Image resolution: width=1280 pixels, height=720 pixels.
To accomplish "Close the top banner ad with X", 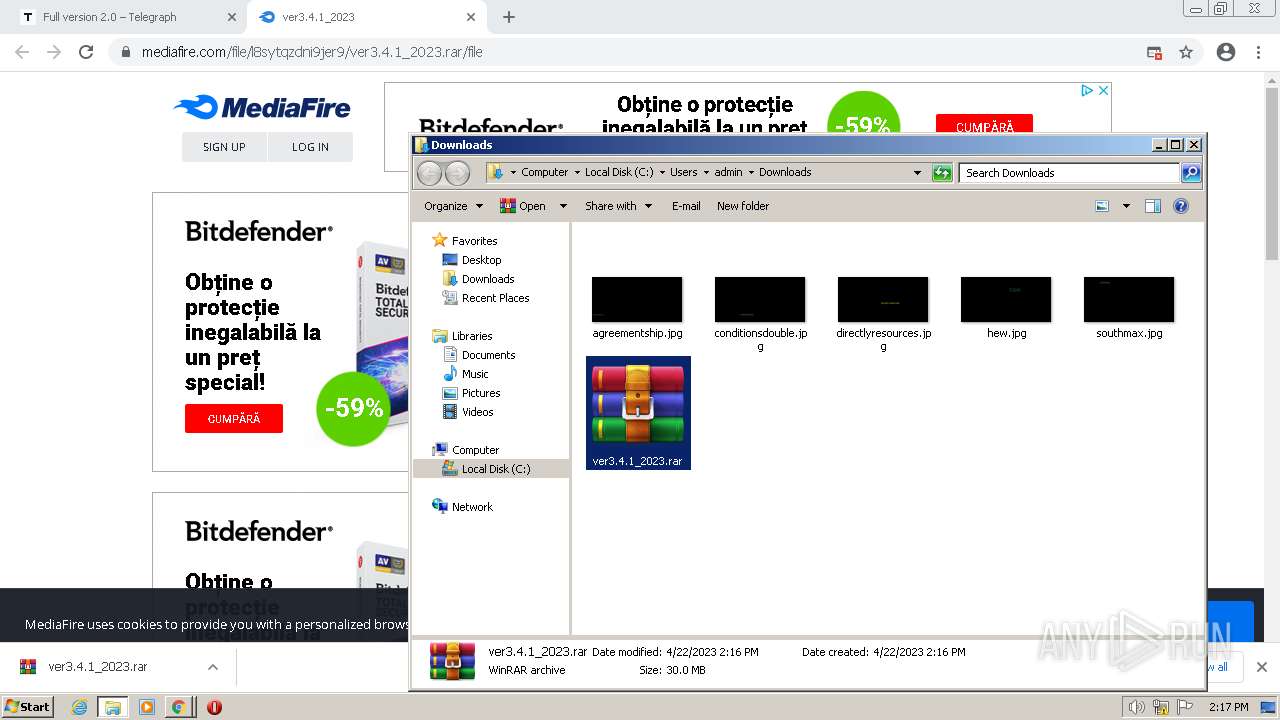I will pyautogui.click(x=1103, y=90).
